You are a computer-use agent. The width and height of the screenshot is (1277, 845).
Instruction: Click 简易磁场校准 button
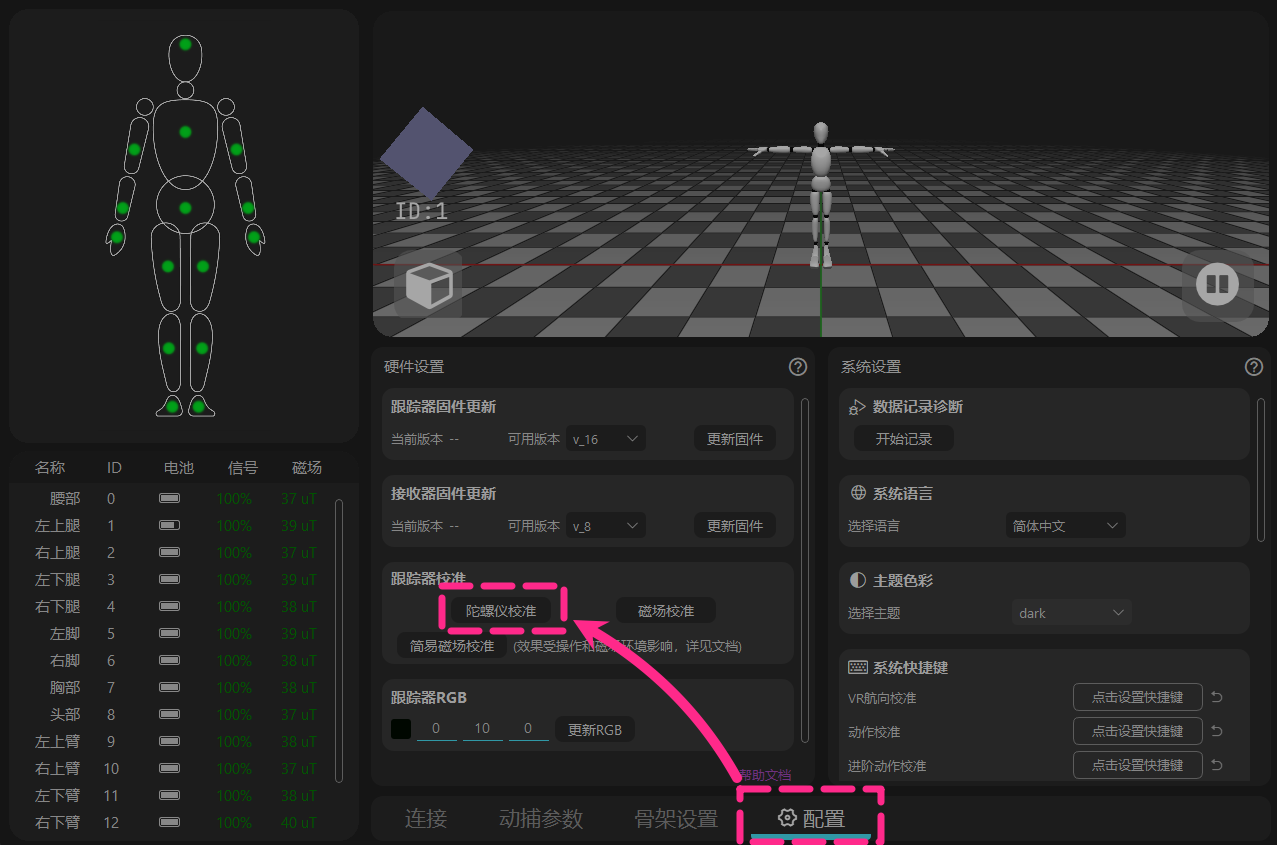452,645
